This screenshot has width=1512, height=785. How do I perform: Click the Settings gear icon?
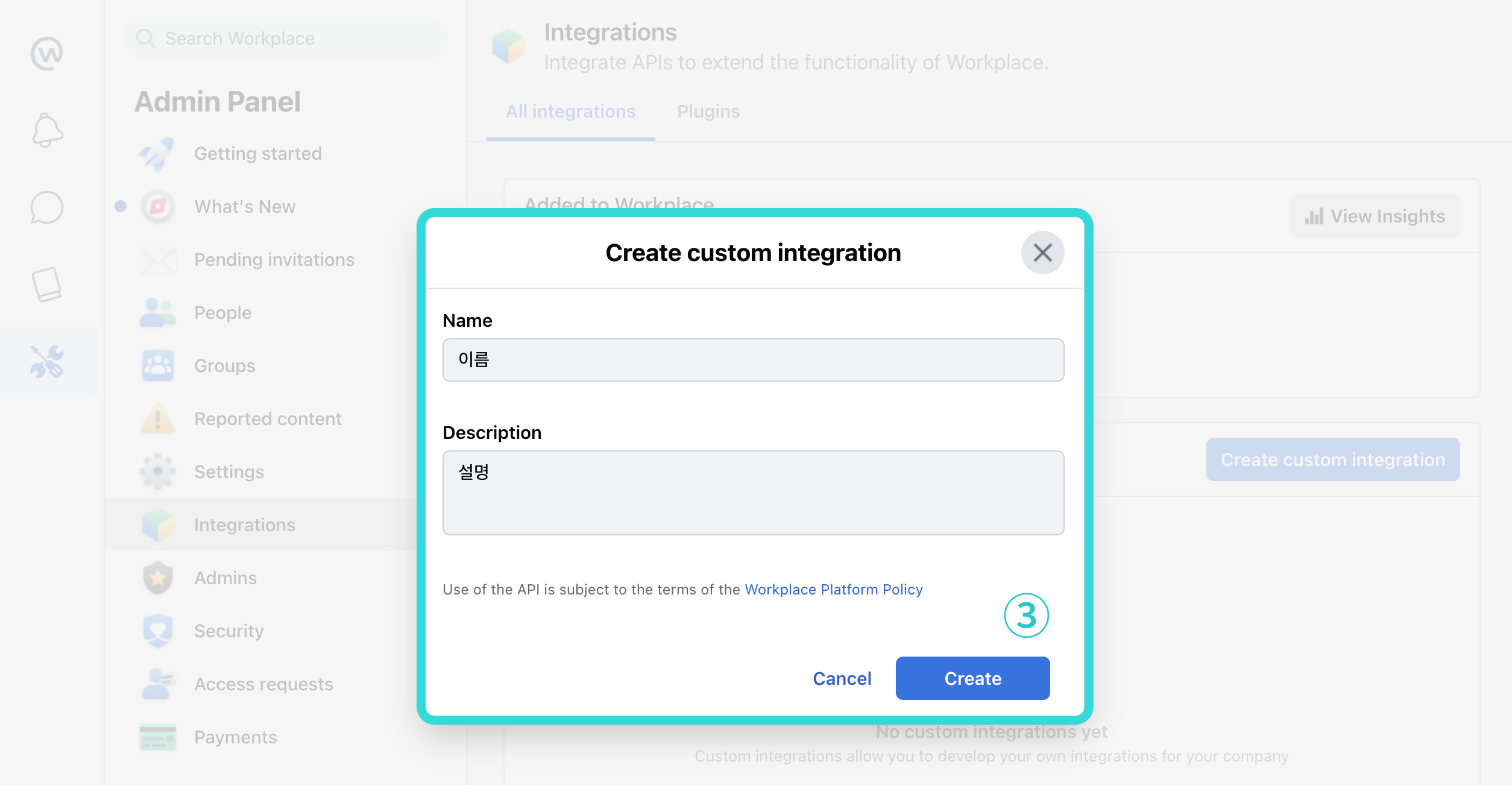[157, 472]
